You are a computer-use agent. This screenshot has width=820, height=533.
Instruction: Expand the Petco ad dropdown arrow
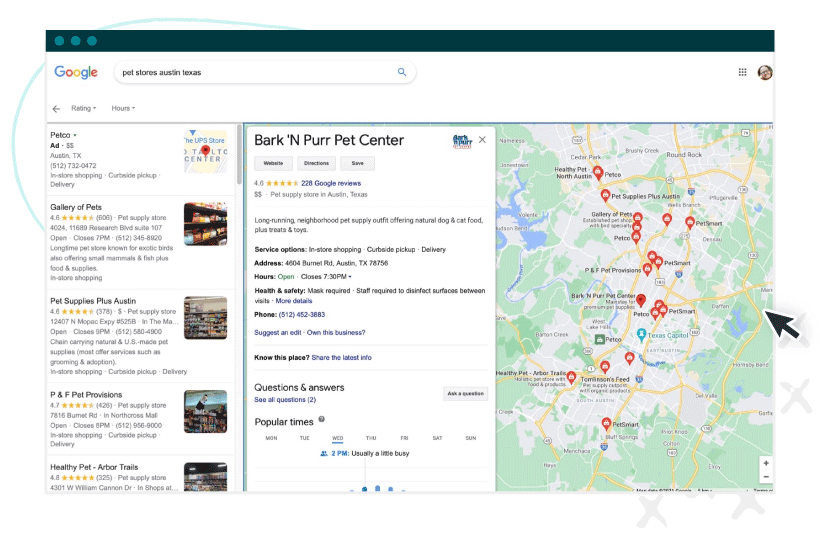tap(75, 135)
